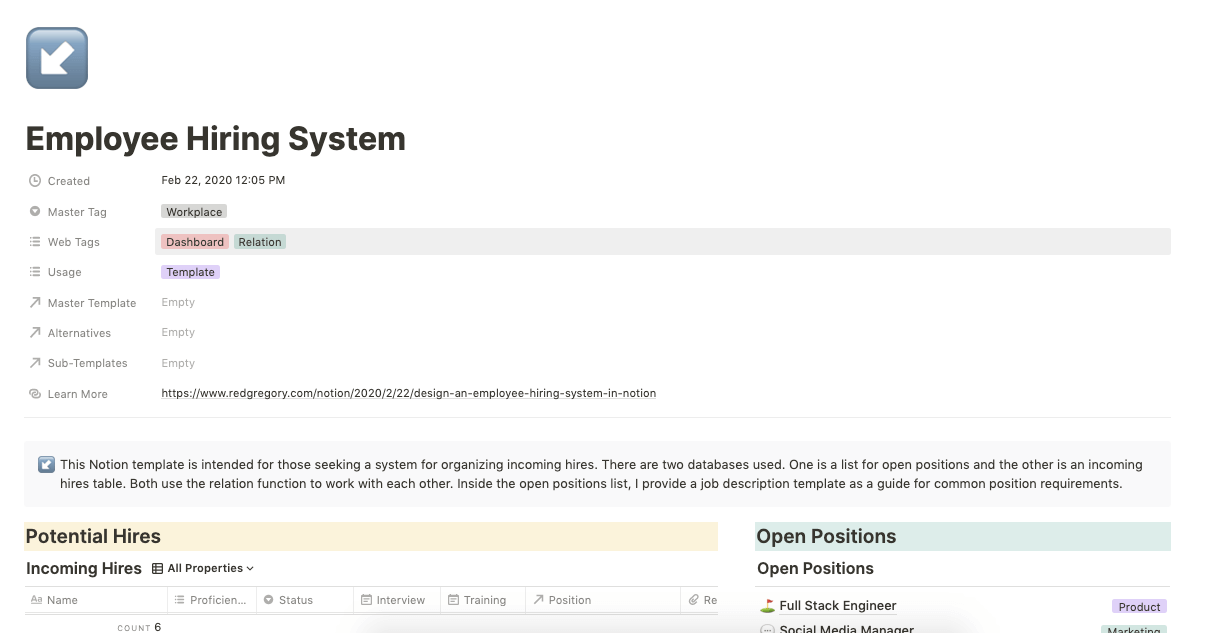Open the Full Stack Engineer page
Image resolution: width=1206 pixels, height=633 pixels.
[838, 604]
